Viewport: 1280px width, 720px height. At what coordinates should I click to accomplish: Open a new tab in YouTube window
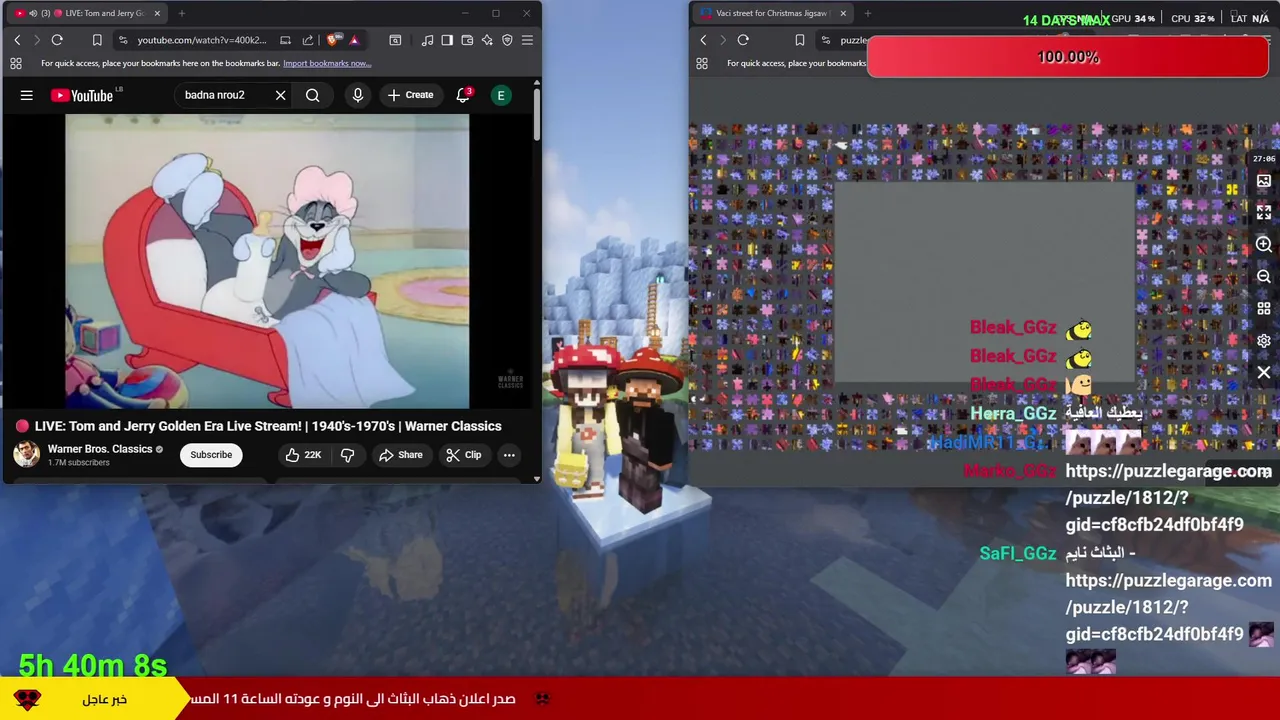click(x=182, y=13)
